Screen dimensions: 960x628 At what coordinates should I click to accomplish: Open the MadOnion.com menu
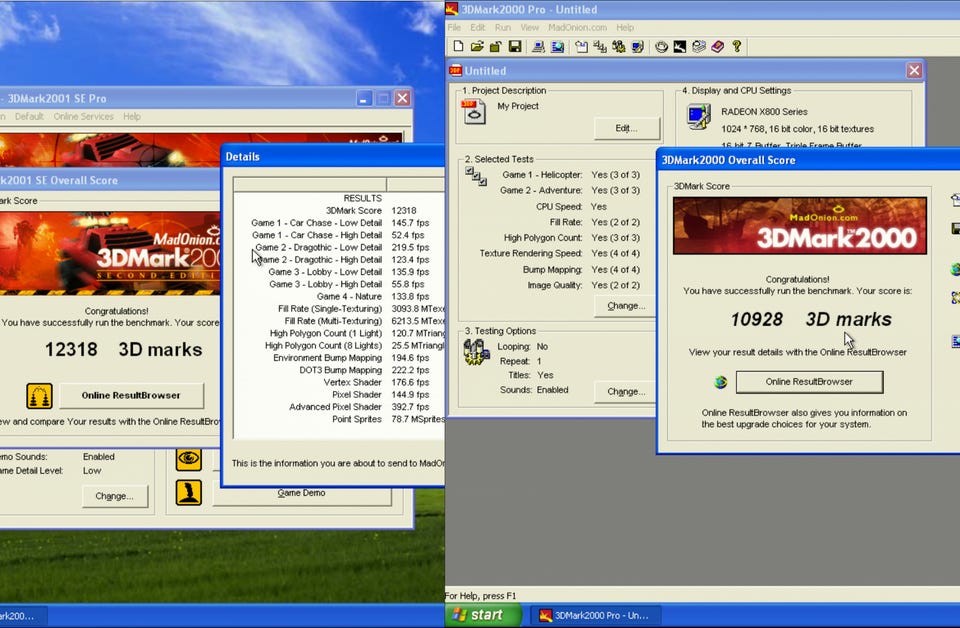click(x=578, y=28)
